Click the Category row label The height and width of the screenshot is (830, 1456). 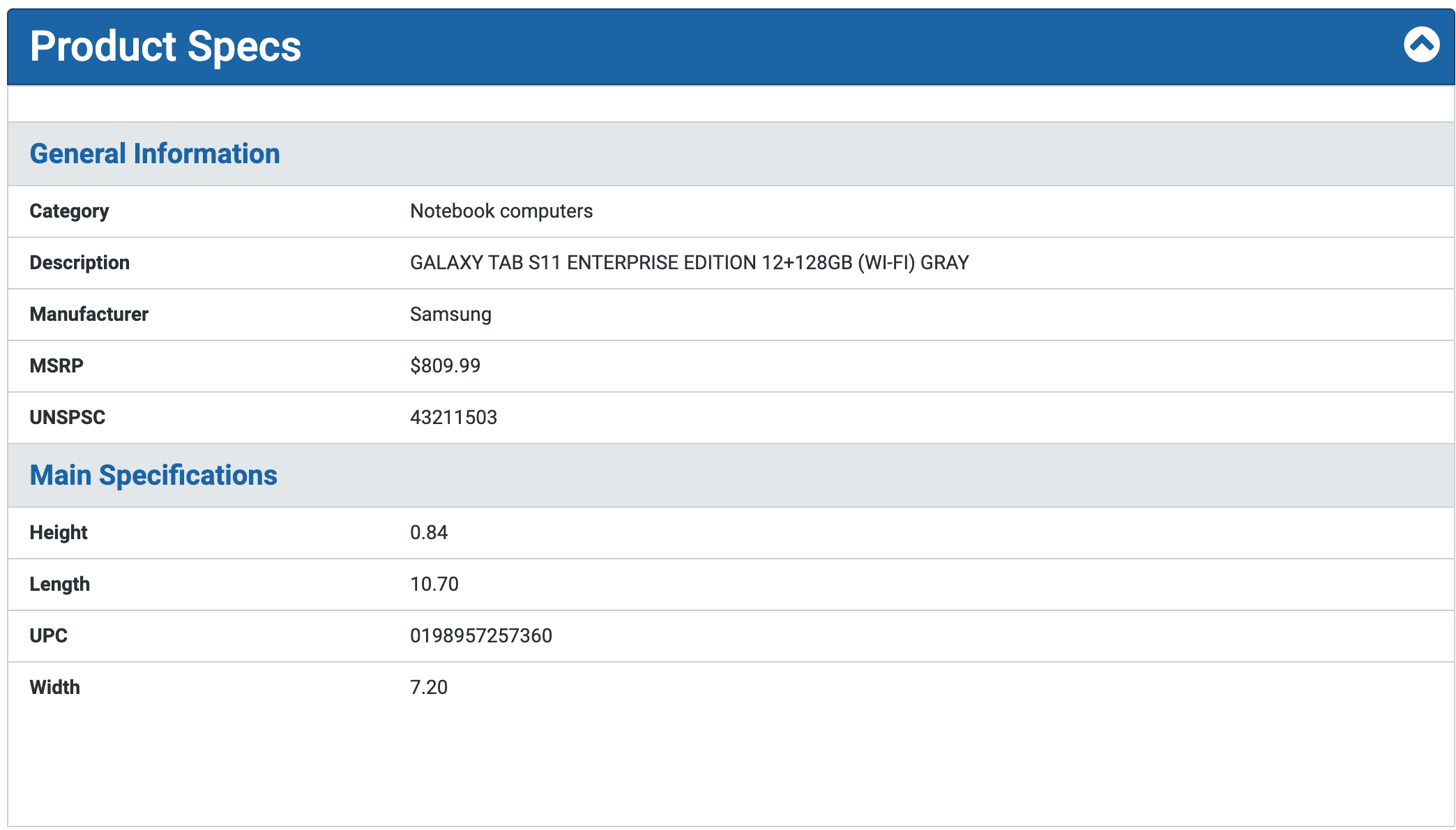[x=69, y=211]
